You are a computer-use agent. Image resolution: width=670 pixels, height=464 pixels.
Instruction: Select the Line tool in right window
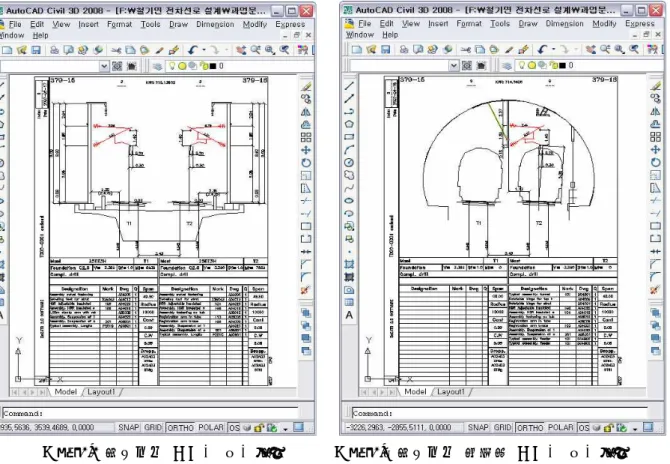coord(349,86)
